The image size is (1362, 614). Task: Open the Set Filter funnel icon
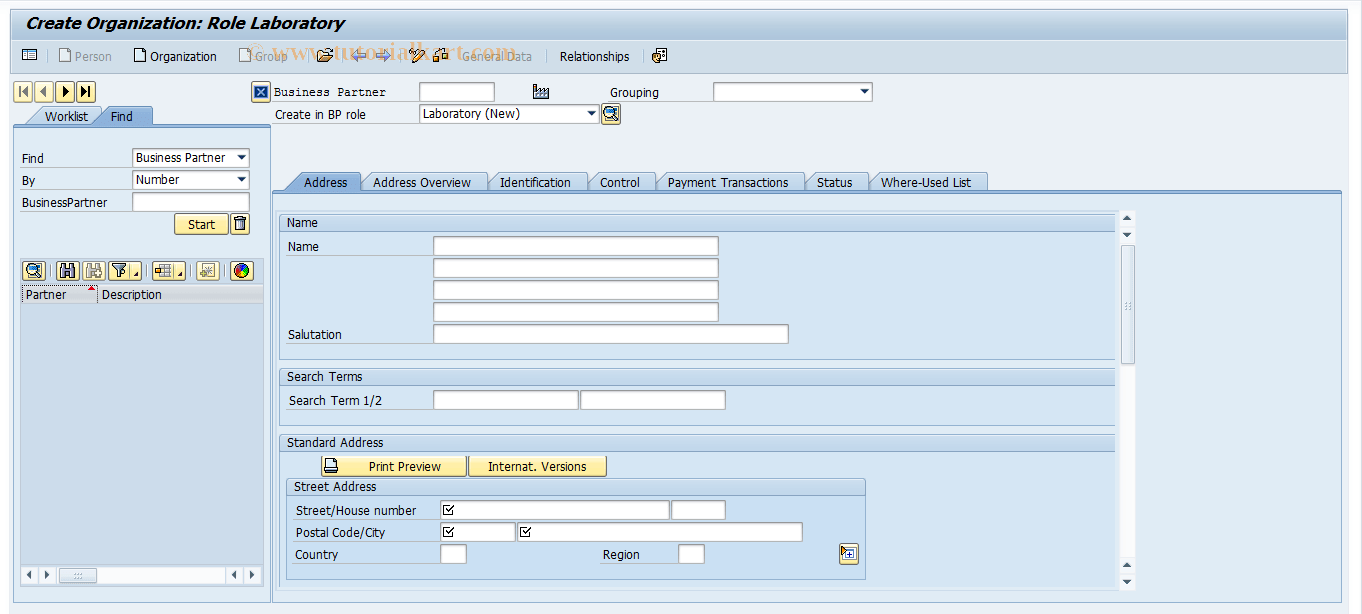pos(119,270)
